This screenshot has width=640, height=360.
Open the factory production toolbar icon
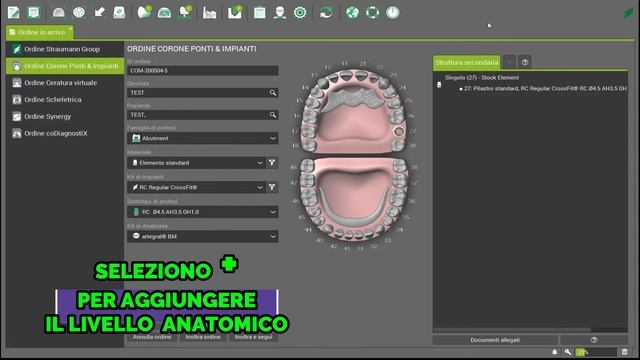tap(209, 13)
